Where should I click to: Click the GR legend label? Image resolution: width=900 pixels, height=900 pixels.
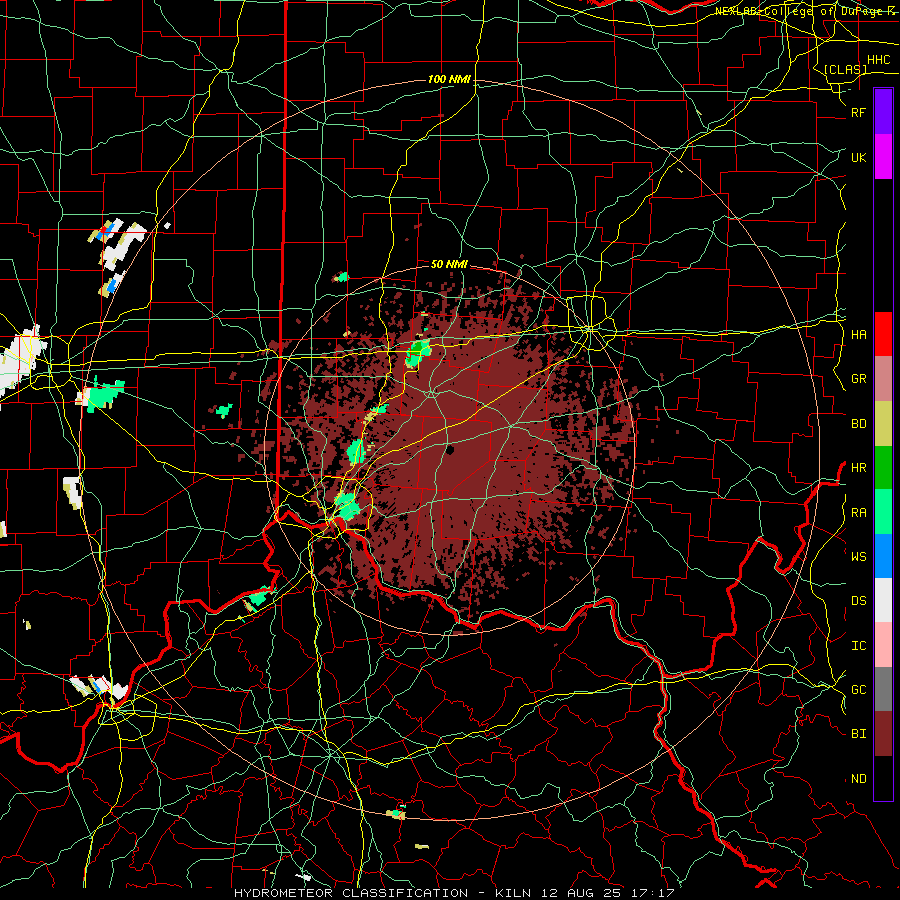[858, 379]
